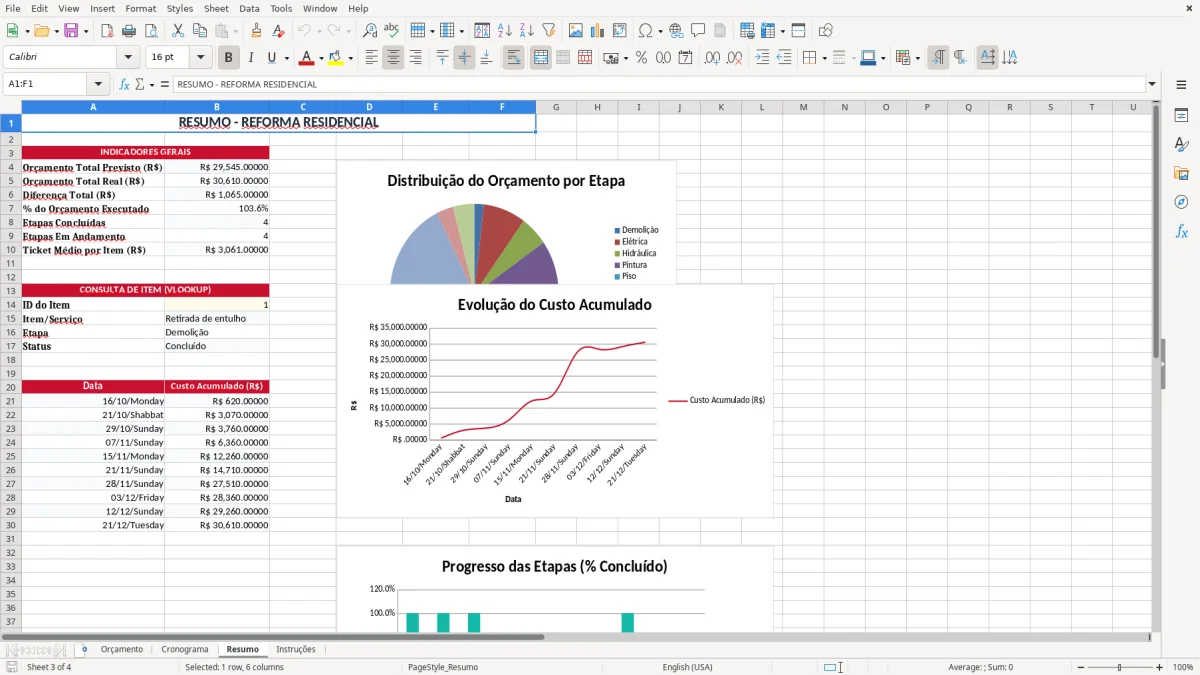Insert a comment
Image resolution: width=1200 pixels, height=675 pixels.
pyautogui.click(x=697, y=31)
